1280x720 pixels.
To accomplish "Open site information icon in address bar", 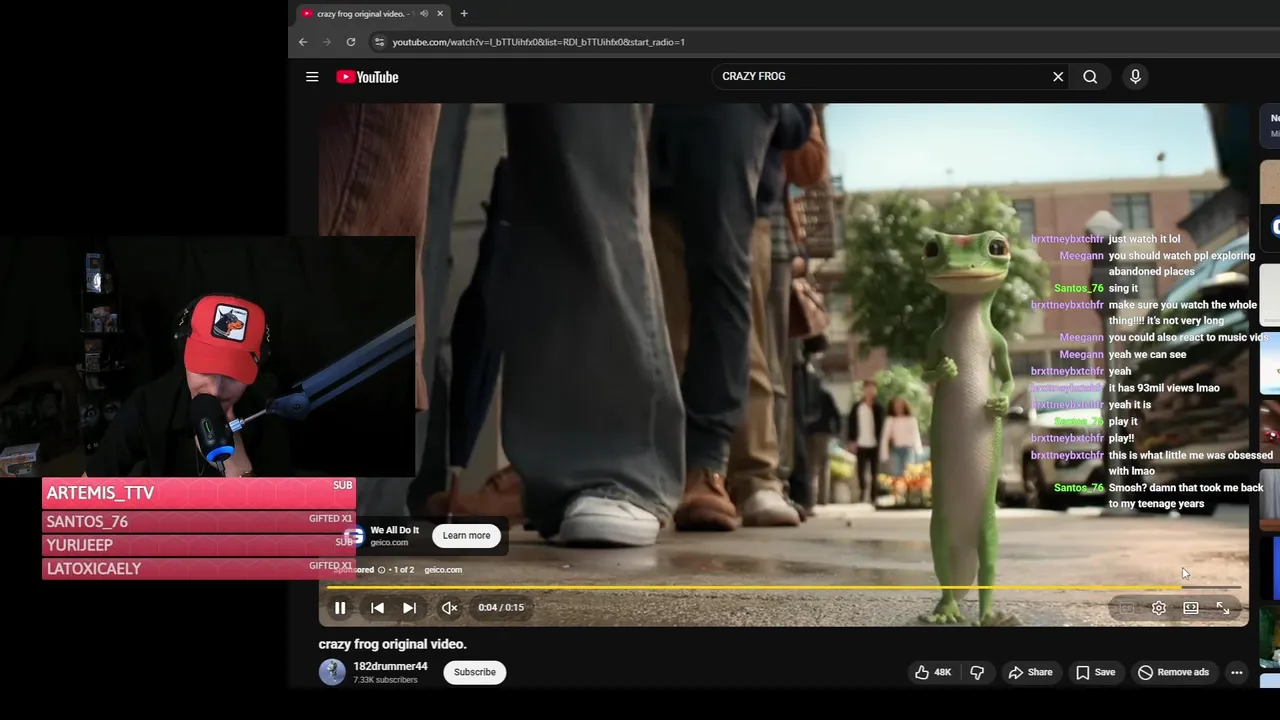I will tap(378, 42).
